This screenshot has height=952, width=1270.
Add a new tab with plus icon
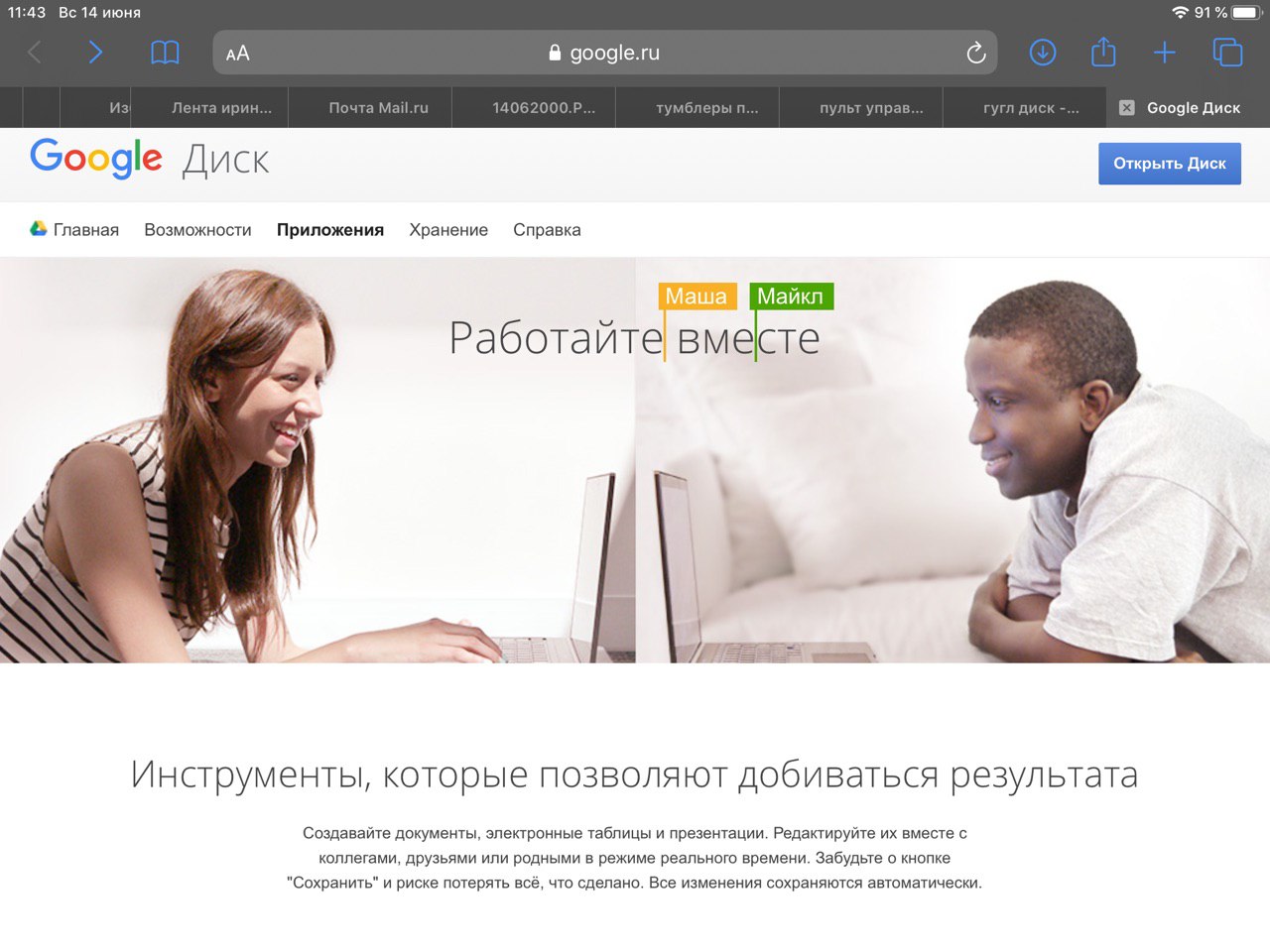[x=1165, y=53]
